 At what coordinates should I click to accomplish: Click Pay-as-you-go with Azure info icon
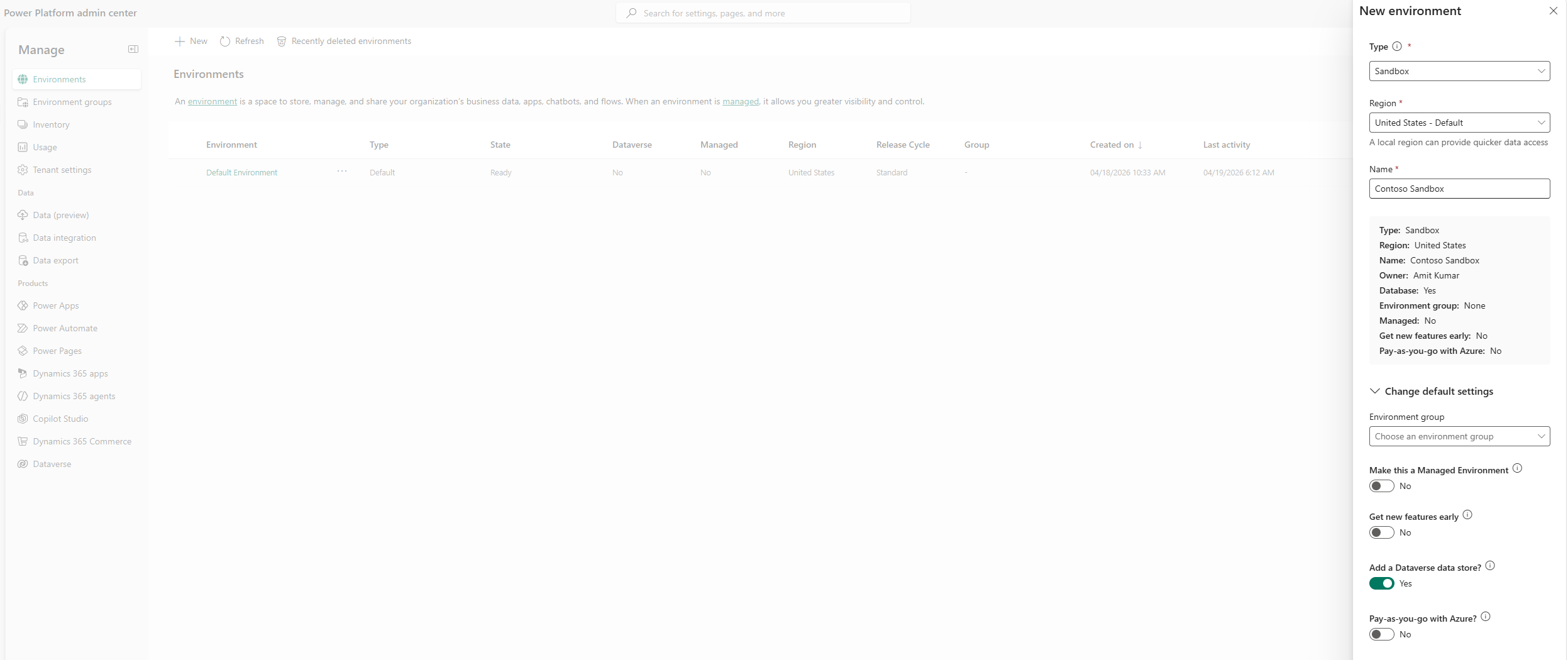pyautogui.click(x=1486, y=617)
